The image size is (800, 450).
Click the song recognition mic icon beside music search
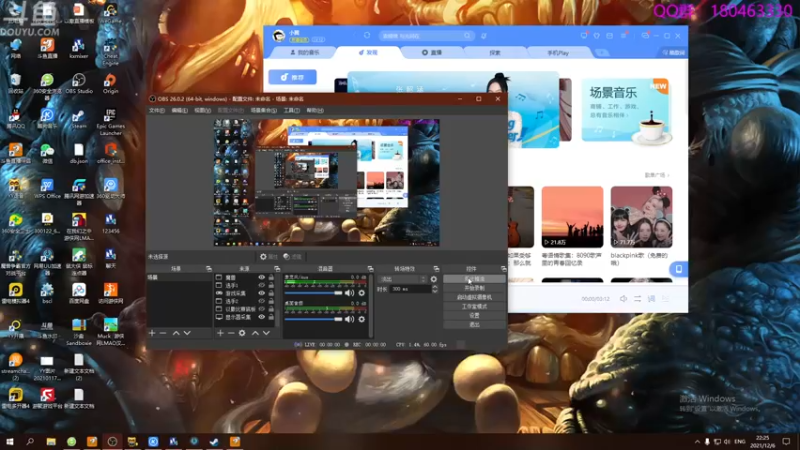[x=484, y=36]
